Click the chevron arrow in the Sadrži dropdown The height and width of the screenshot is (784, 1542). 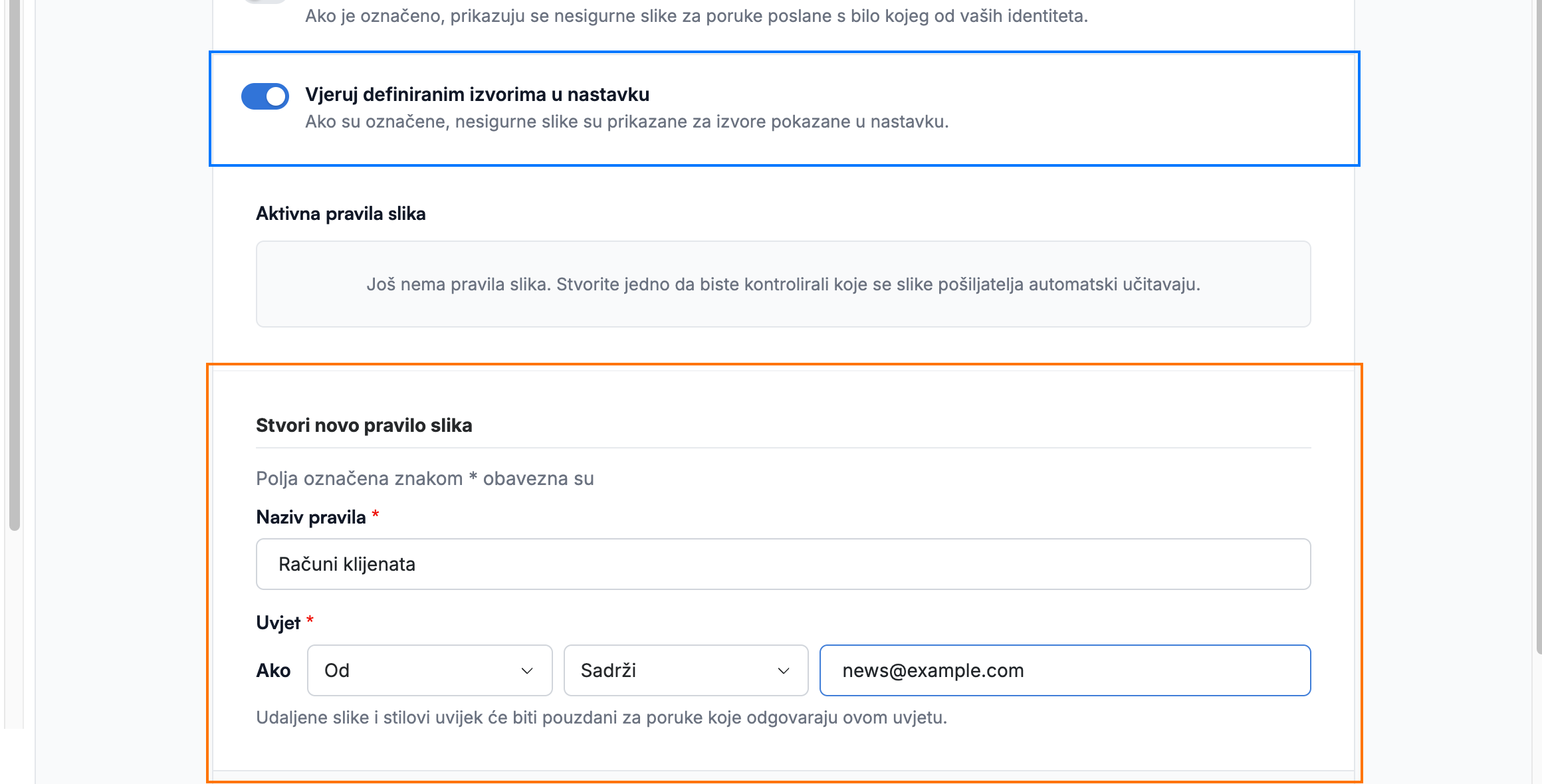784,671
